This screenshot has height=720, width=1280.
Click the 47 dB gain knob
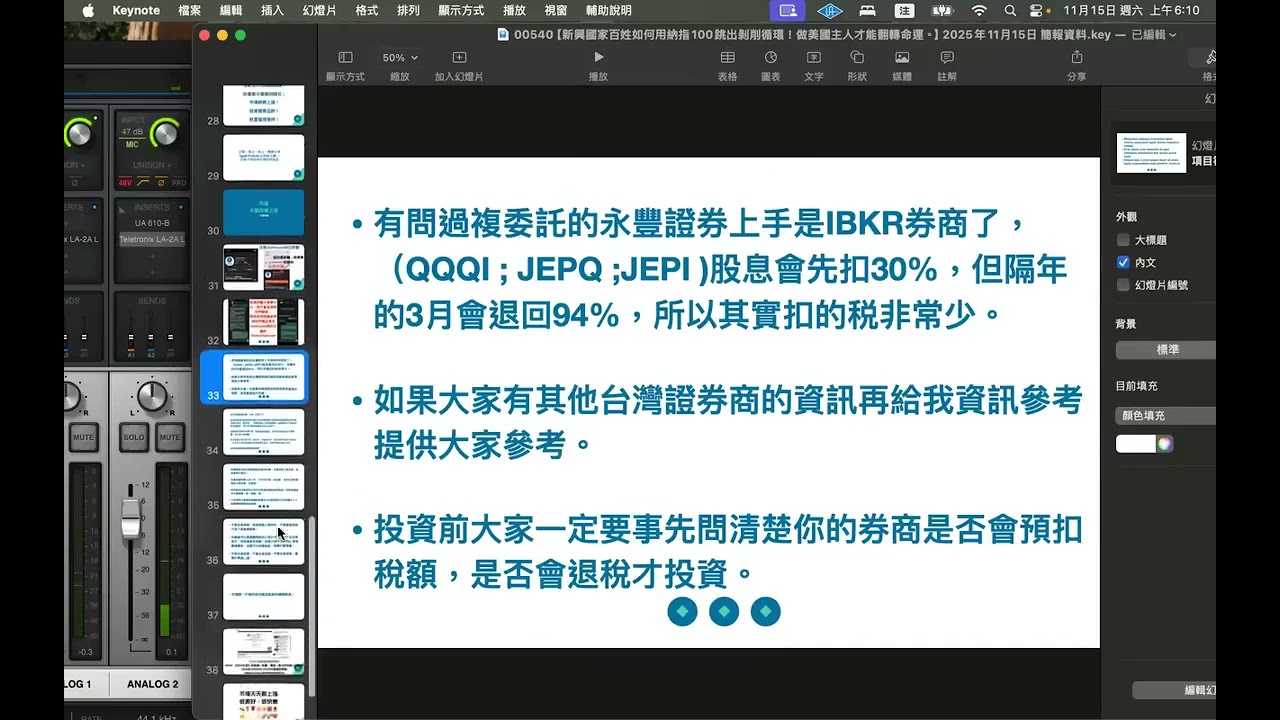(x=165, y=132)
